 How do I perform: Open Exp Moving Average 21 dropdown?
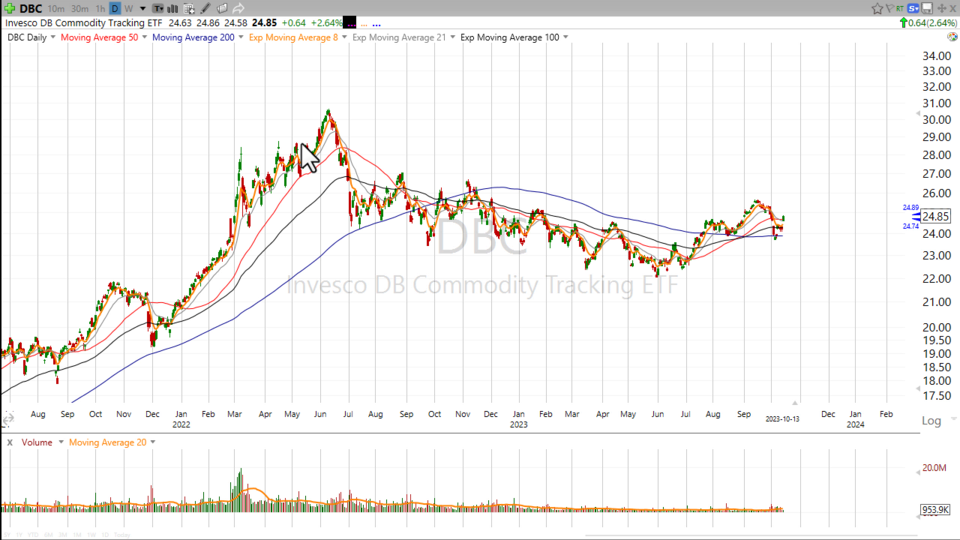[452, 37]
